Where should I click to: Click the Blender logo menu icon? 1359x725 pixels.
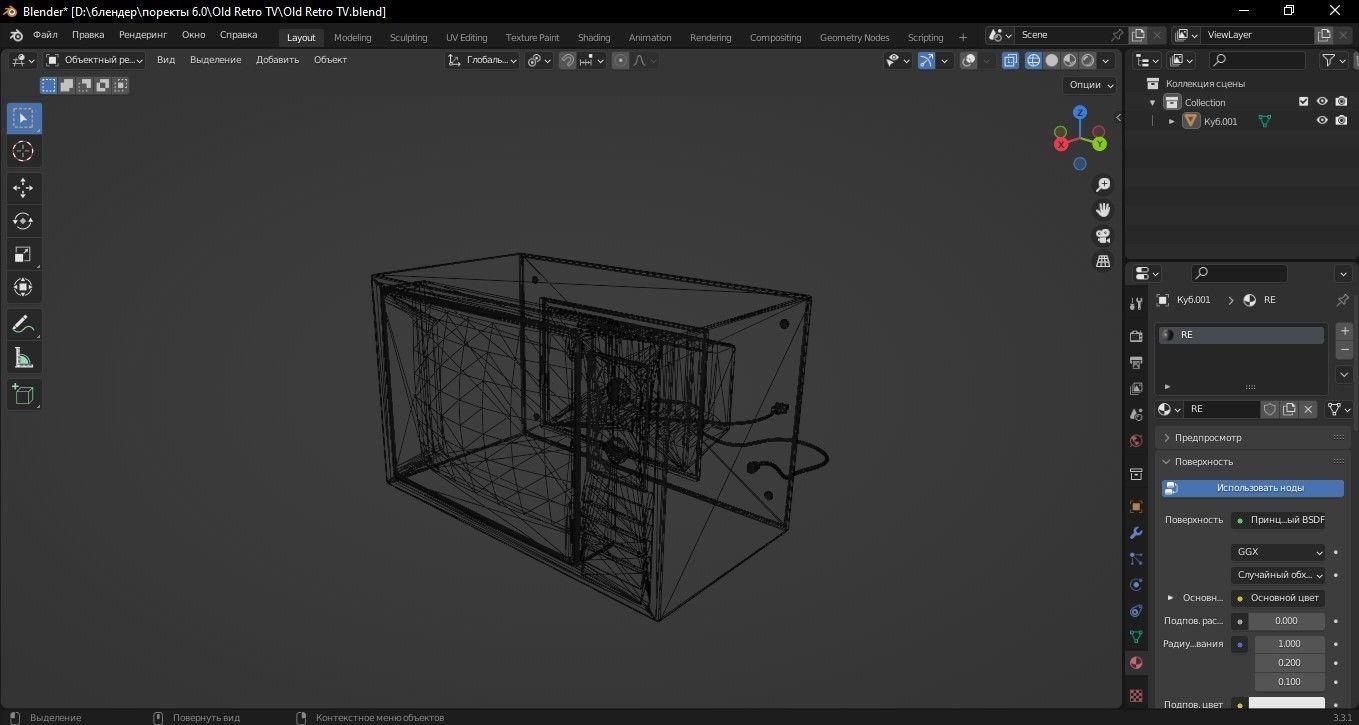point(16,35)
